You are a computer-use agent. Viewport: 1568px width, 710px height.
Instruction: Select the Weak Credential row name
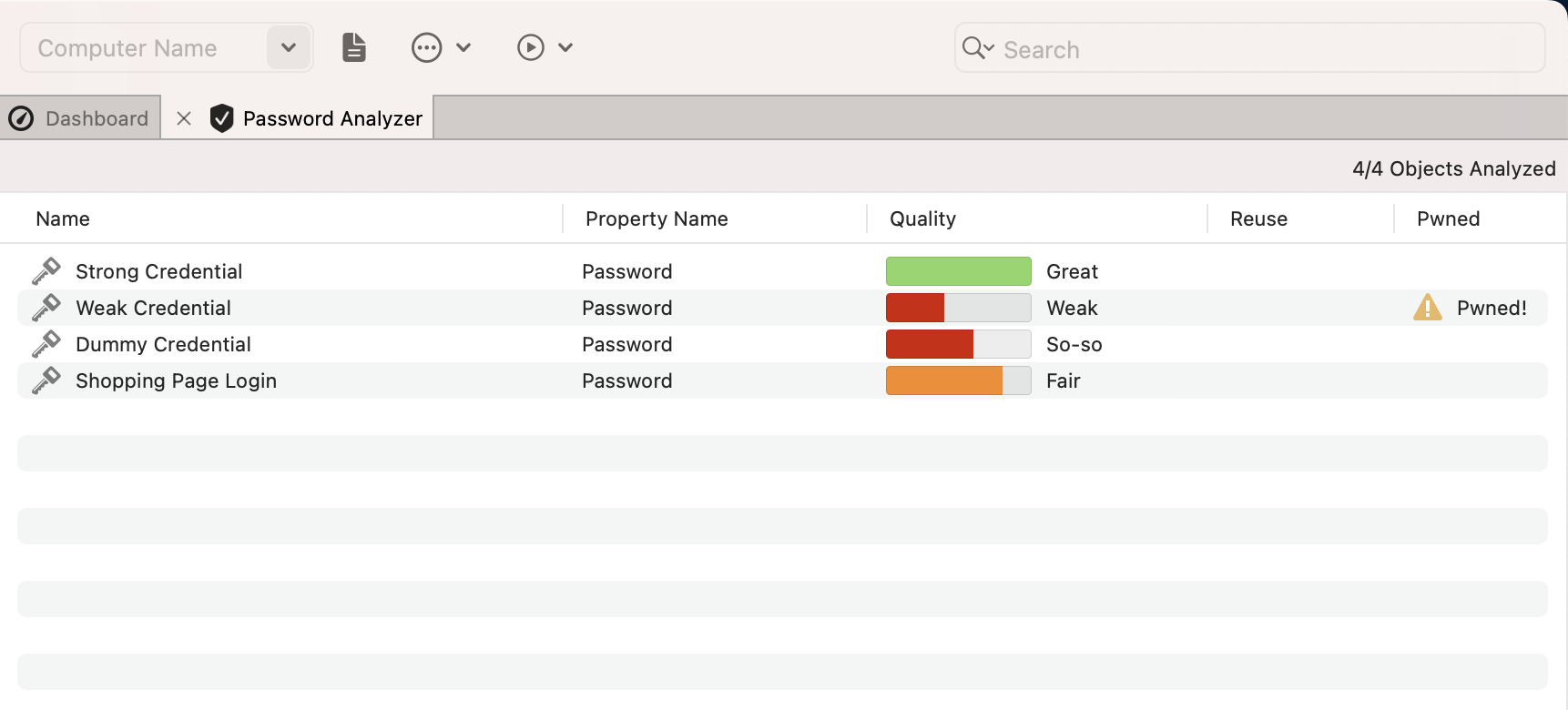click(153, 308)
